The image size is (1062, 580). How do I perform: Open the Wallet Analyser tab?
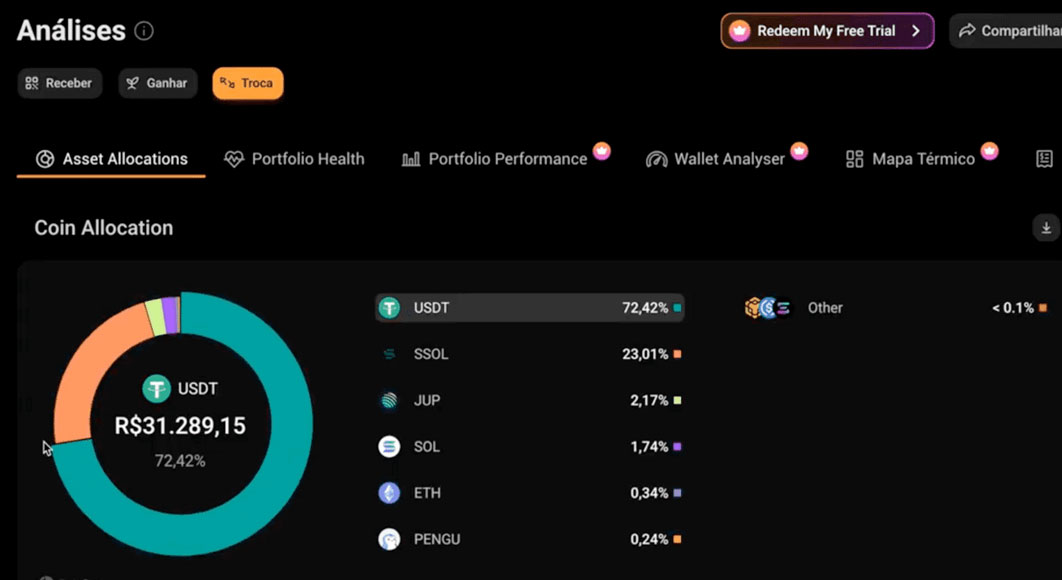tap(716, 159)
